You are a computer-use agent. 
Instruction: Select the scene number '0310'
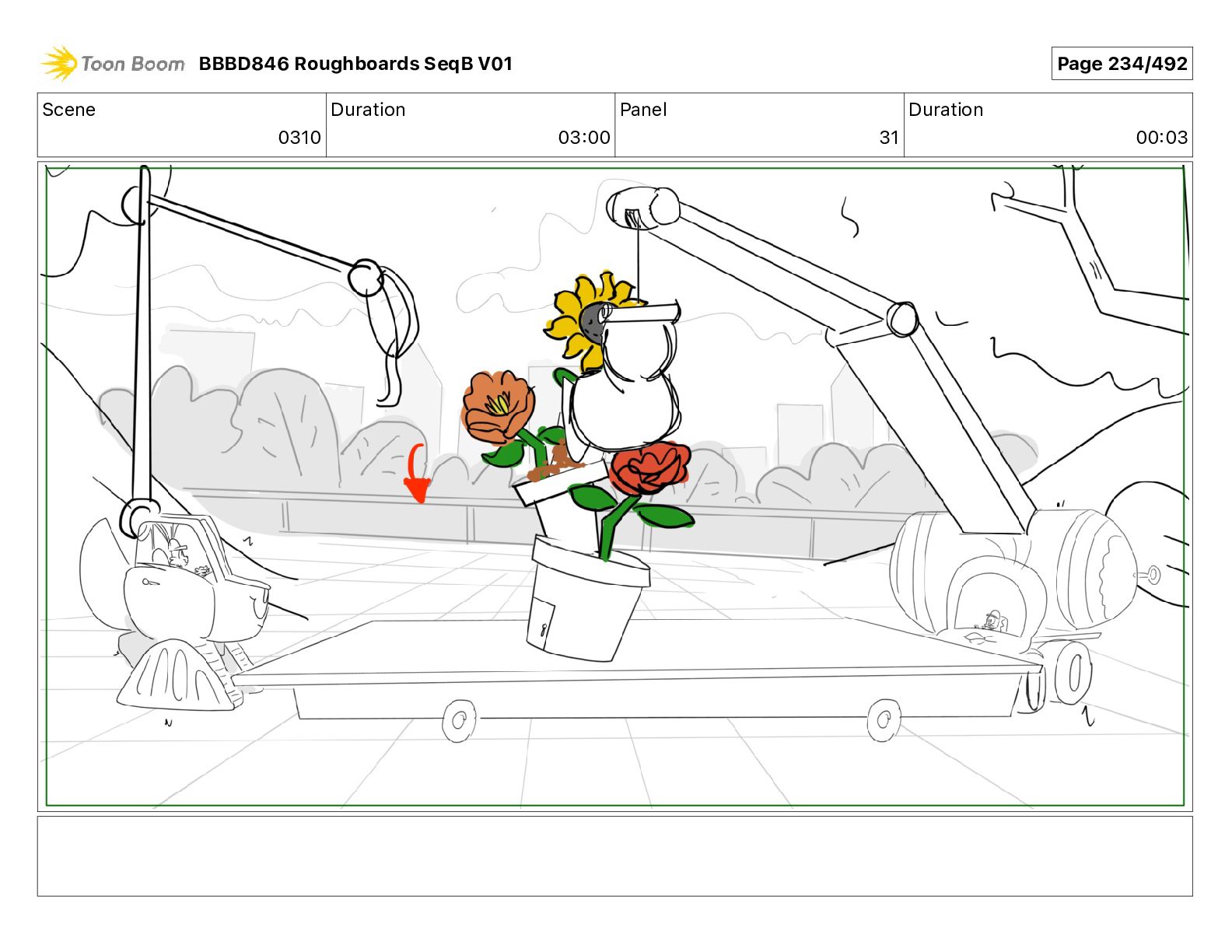pyautogui.click(x=299, y=138)
